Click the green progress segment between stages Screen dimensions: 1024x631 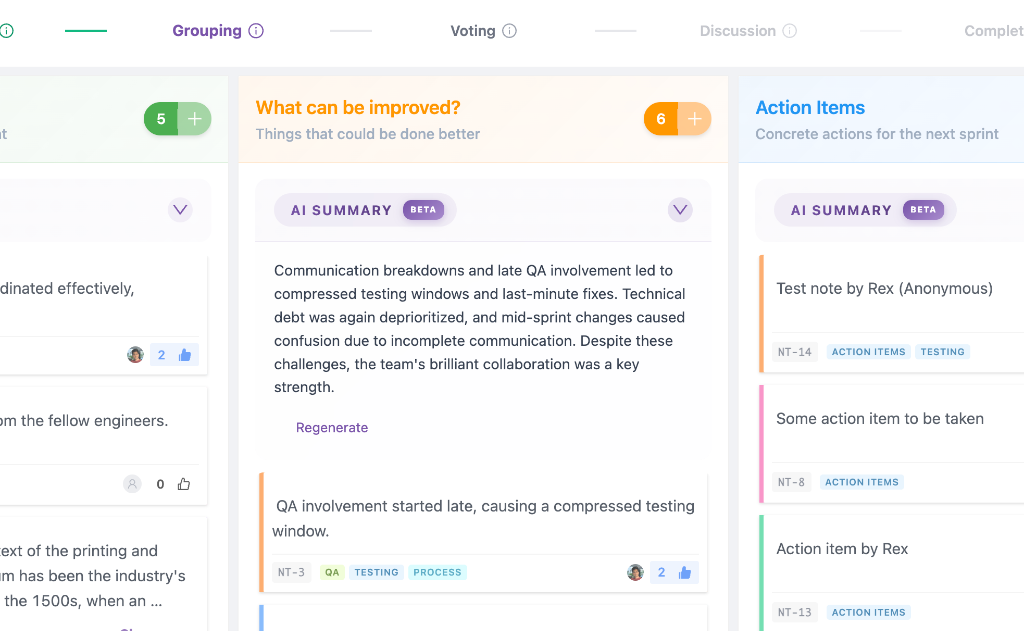point(85,31)
